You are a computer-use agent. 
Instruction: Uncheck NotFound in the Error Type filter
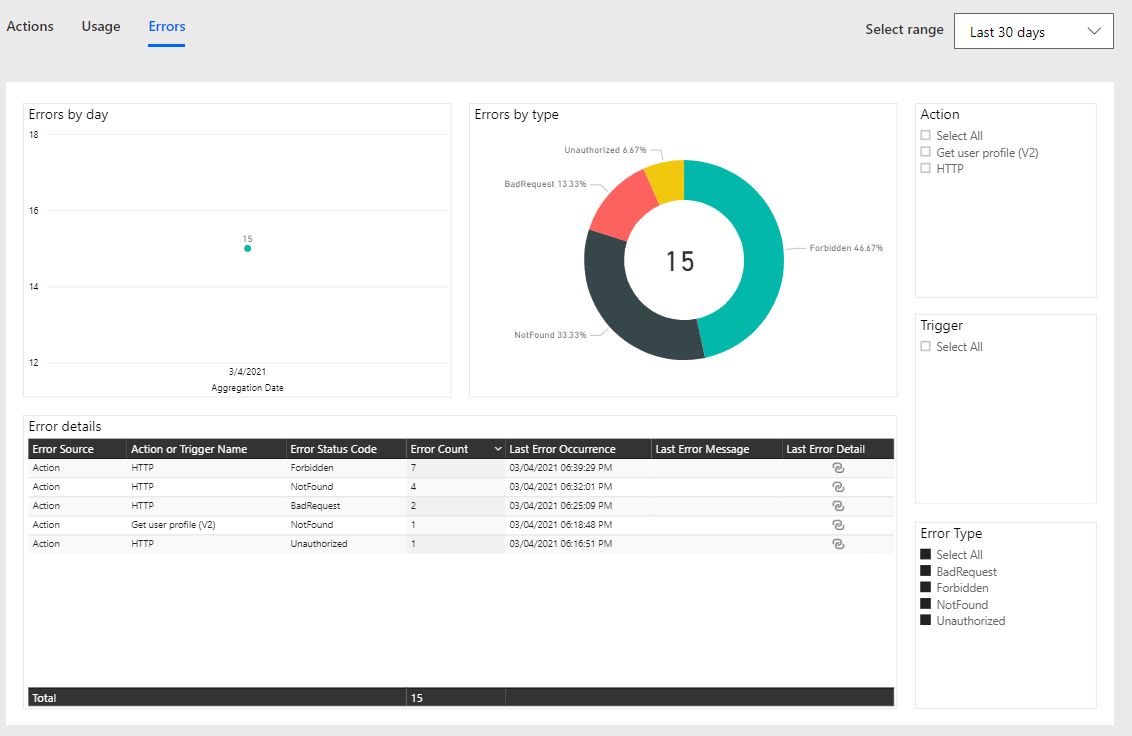click(x=925, y=604)
